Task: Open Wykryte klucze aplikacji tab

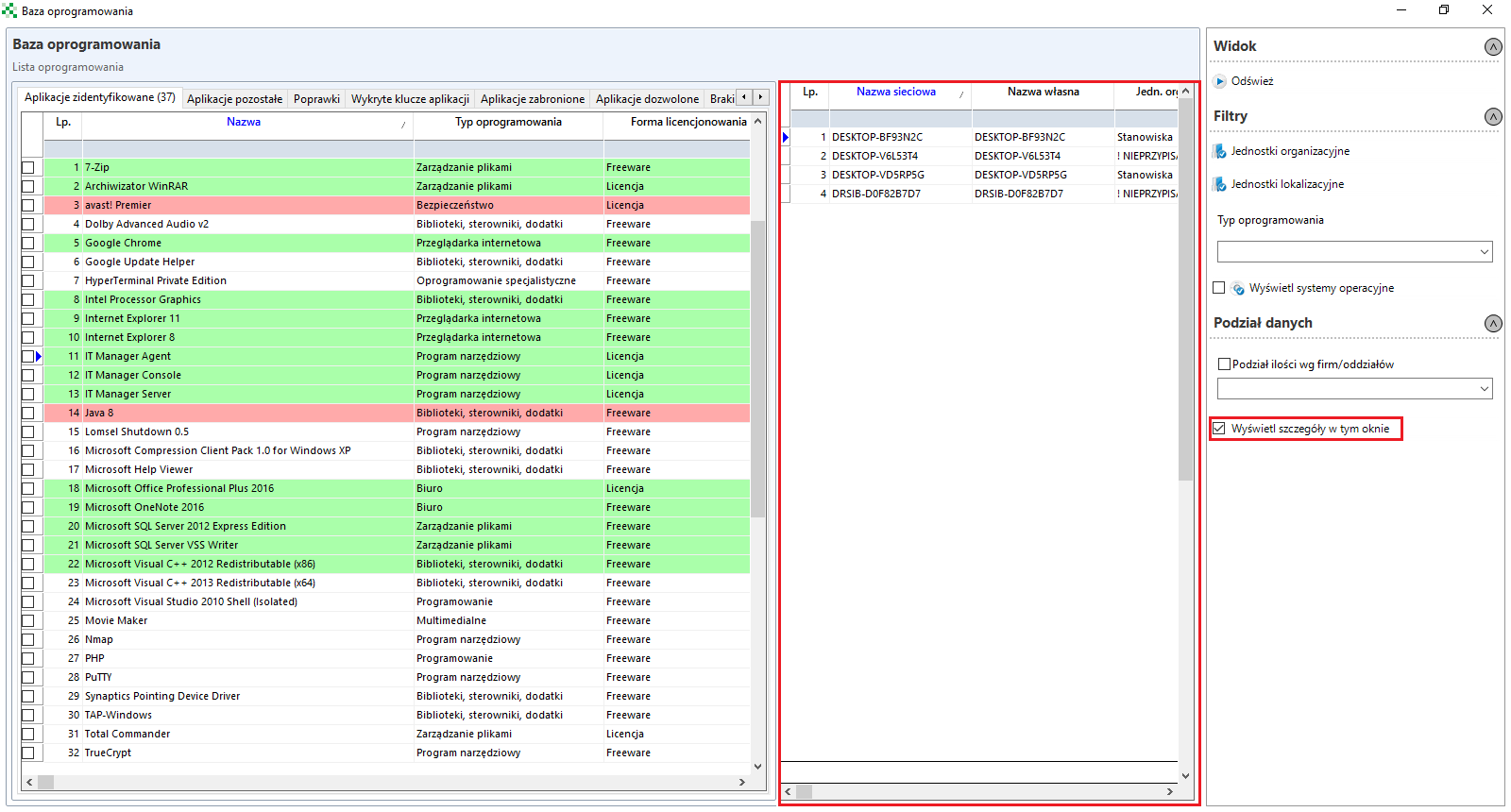Action: [410, 99]
